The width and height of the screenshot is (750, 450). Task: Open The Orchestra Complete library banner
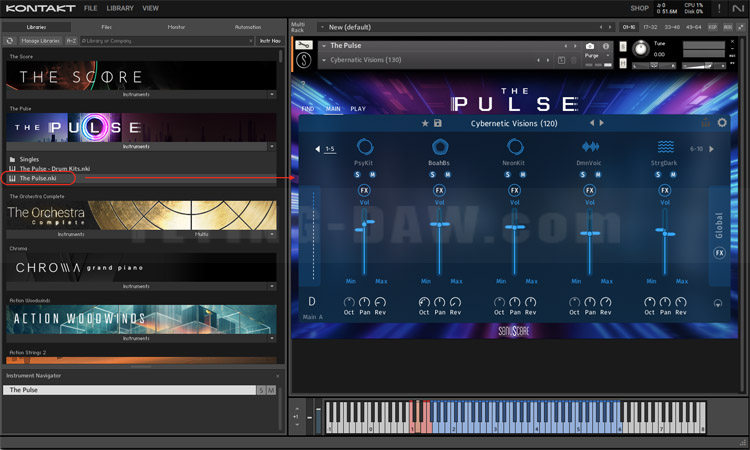tap(142, 215)
